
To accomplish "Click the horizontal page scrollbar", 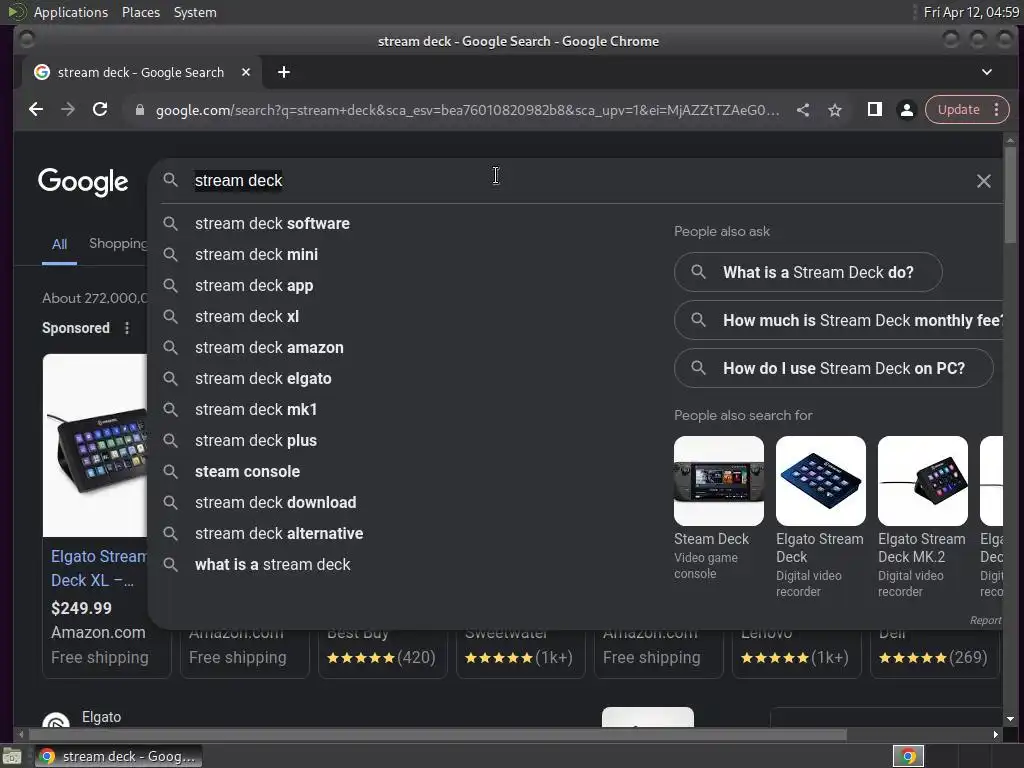I will point(438,735).
